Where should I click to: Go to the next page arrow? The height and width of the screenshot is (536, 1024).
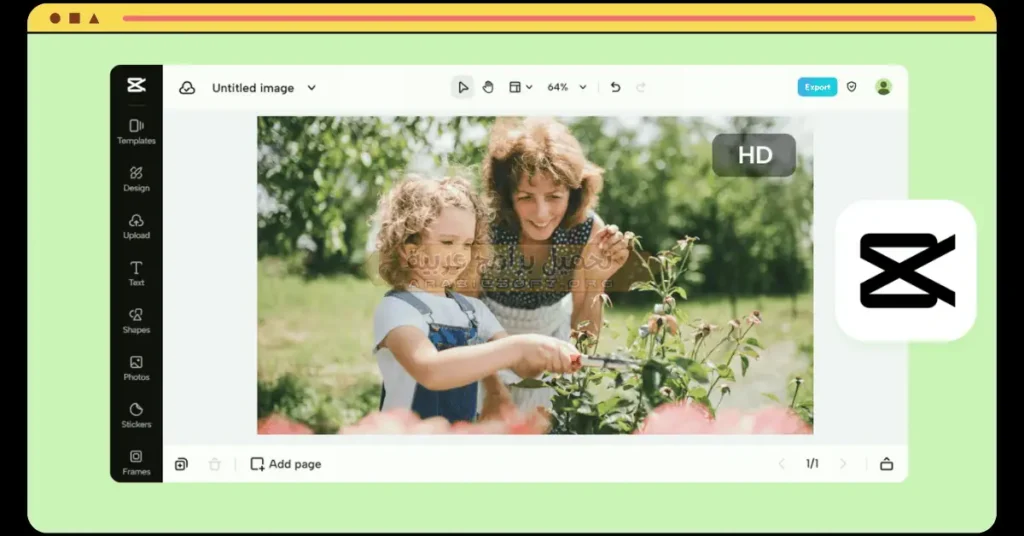coord(843,464)
